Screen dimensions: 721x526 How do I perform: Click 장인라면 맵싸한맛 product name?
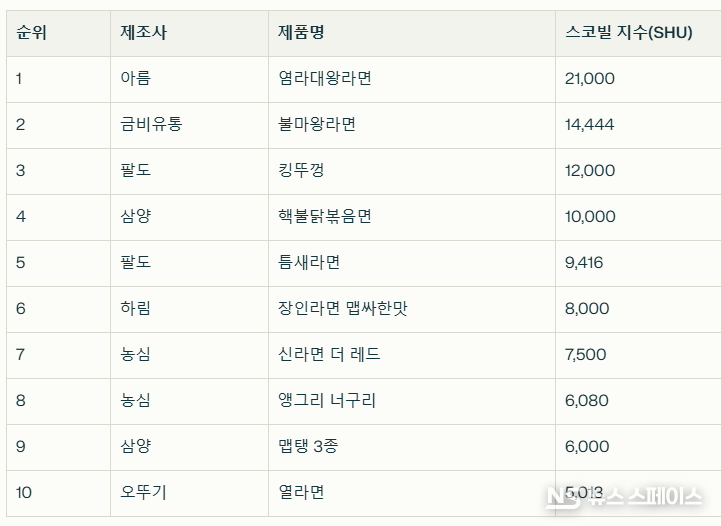pyautogui.click(x=343, y=309)
